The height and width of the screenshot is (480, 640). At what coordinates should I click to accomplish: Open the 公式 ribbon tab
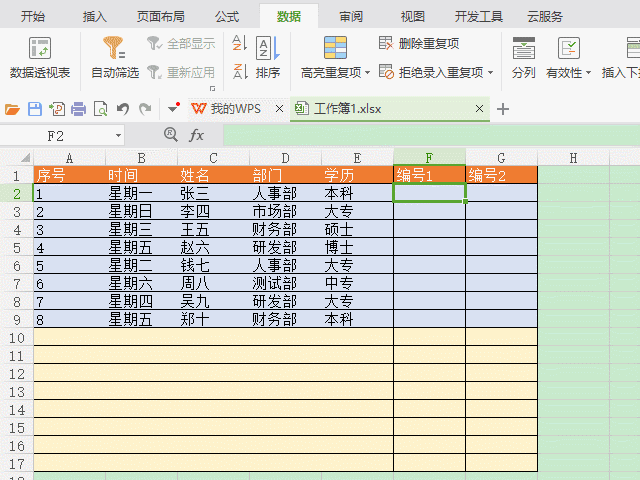click(227, 16)
